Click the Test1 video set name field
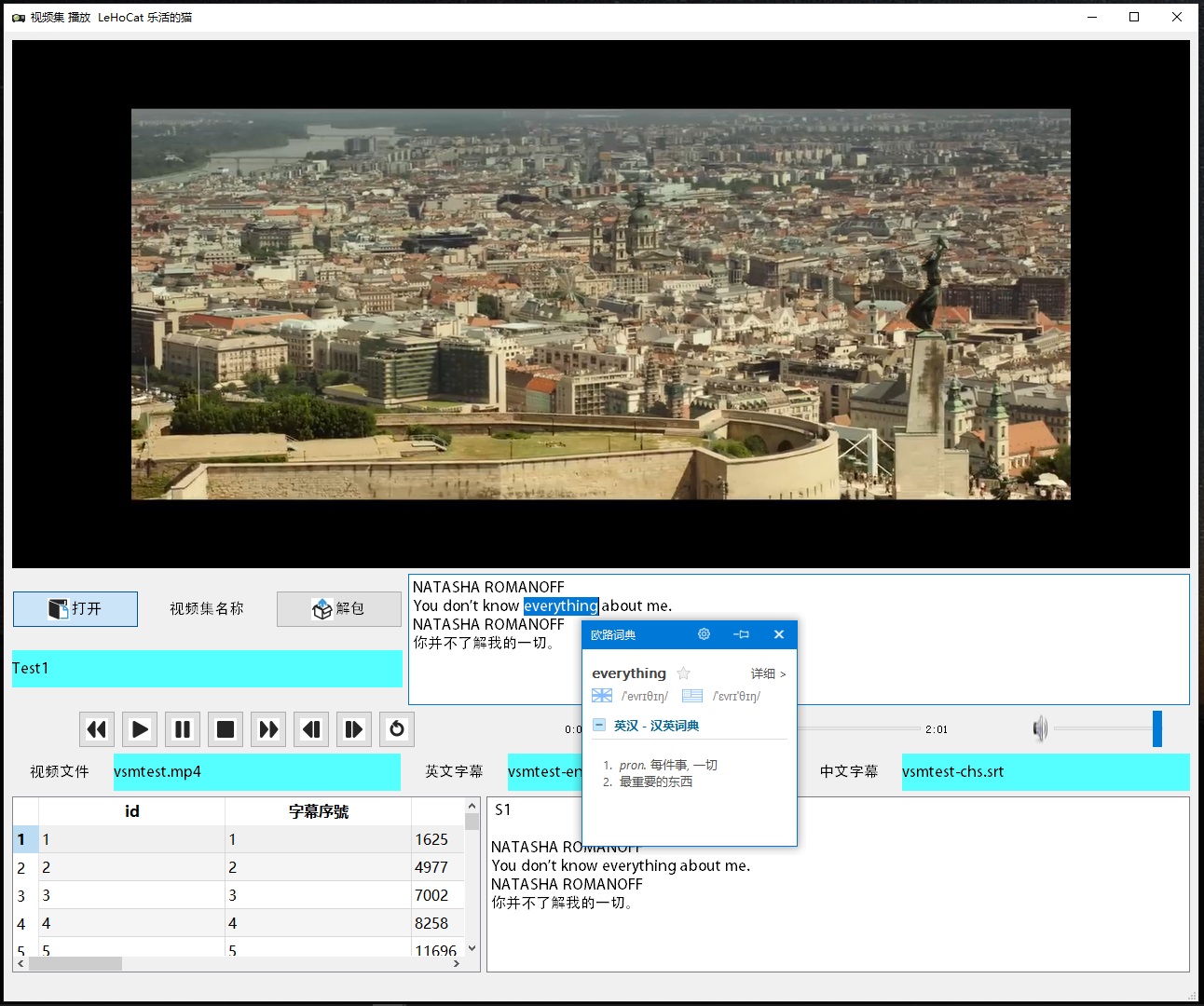This screenshot has width=1204, height=1006. point(207,669)
